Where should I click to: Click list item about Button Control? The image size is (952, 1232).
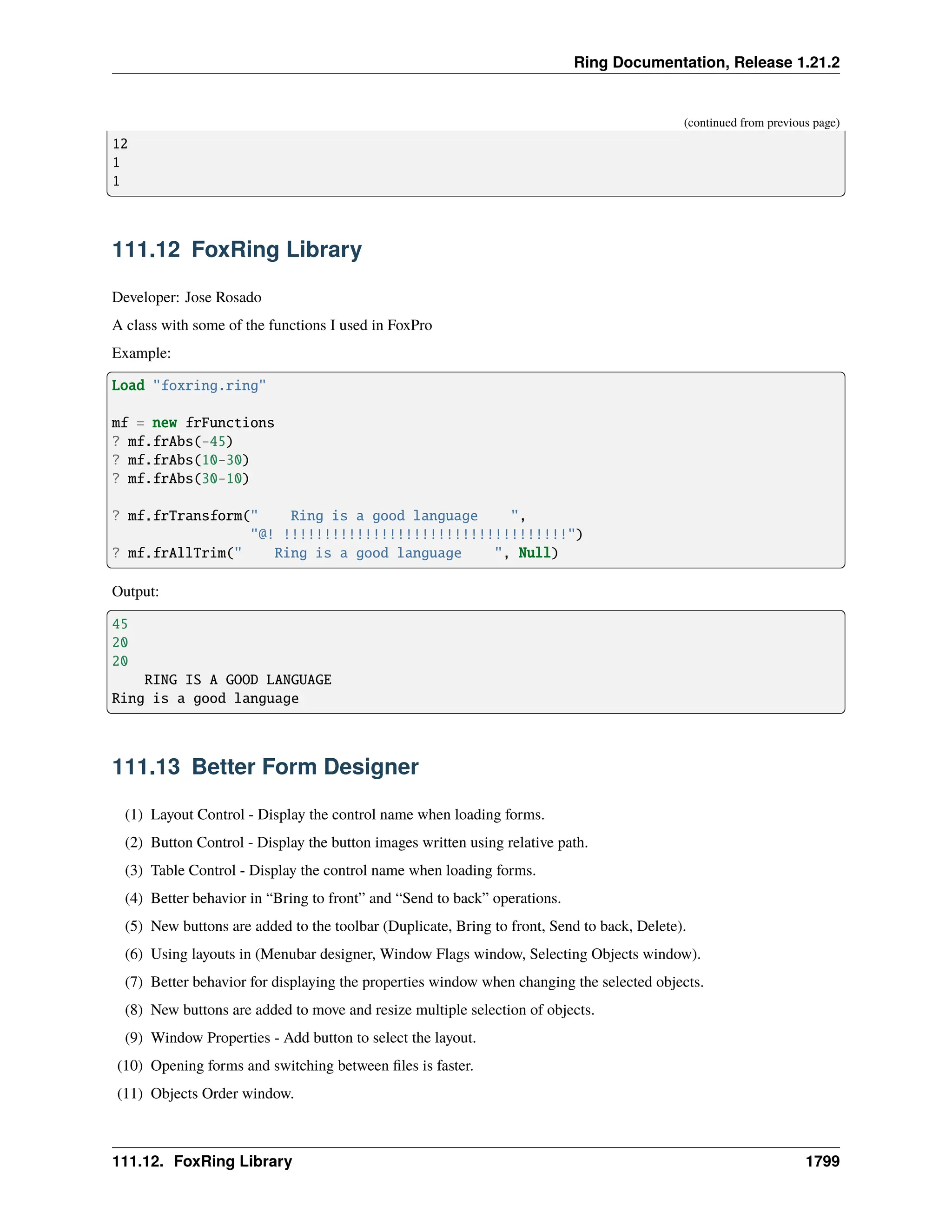(369, 842)
